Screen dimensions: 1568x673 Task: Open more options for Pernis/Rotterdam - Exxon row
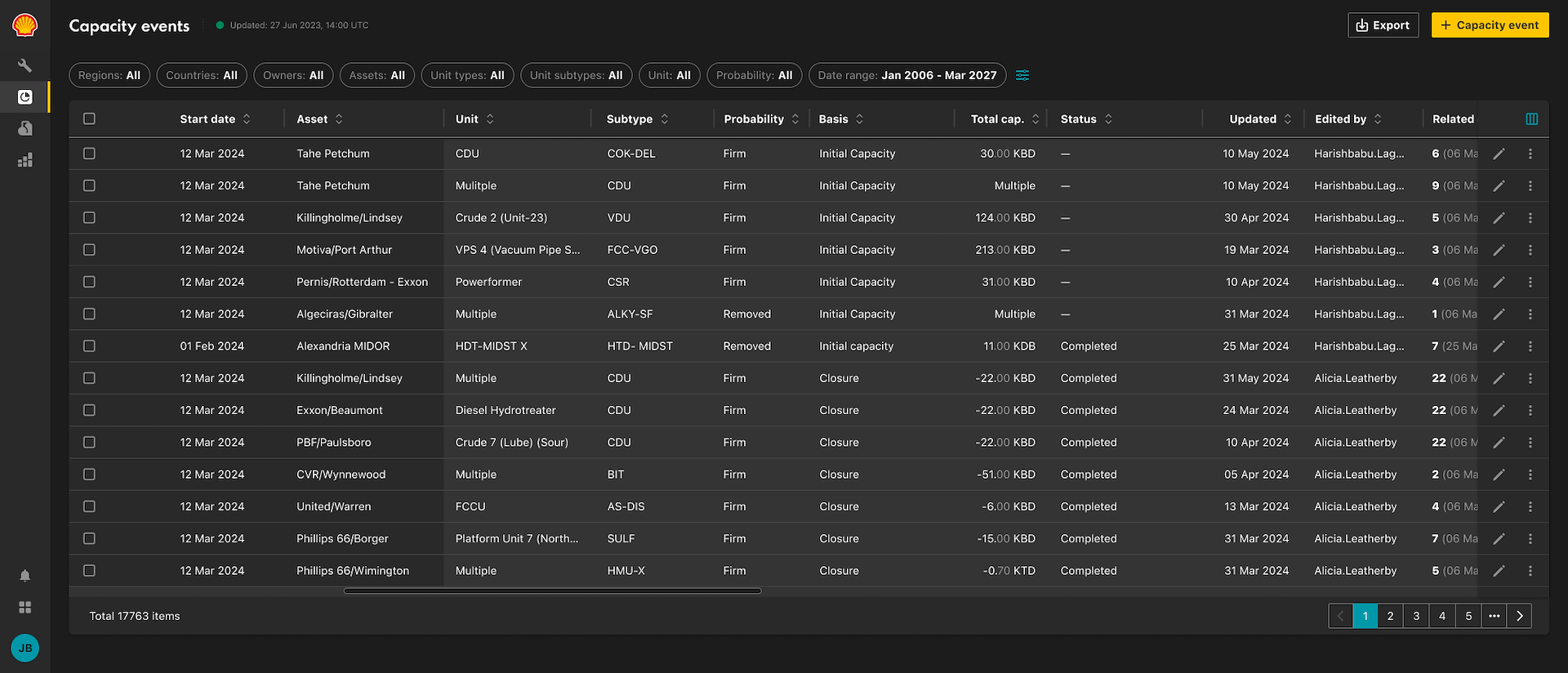click(1530, 282)
